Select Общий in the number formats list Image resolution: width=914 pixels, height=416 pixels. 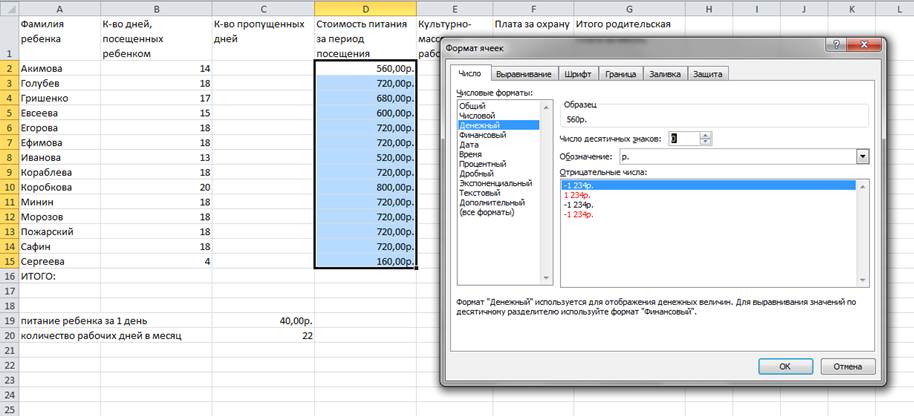coord(499,106)
